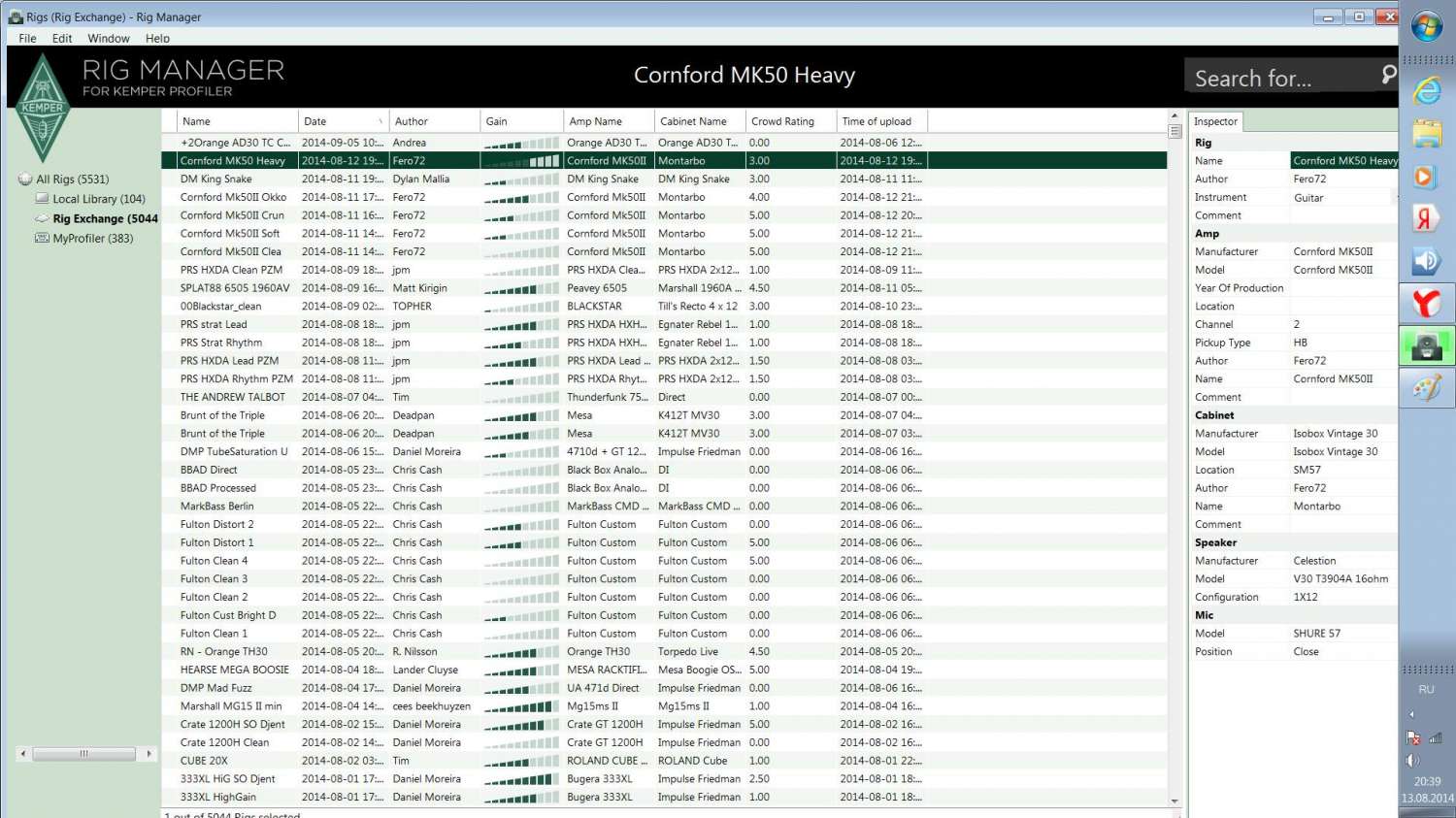1456x818 pixels.
Task: Open Windows Media Player taskbar icon
Action: click(1427, 177)
